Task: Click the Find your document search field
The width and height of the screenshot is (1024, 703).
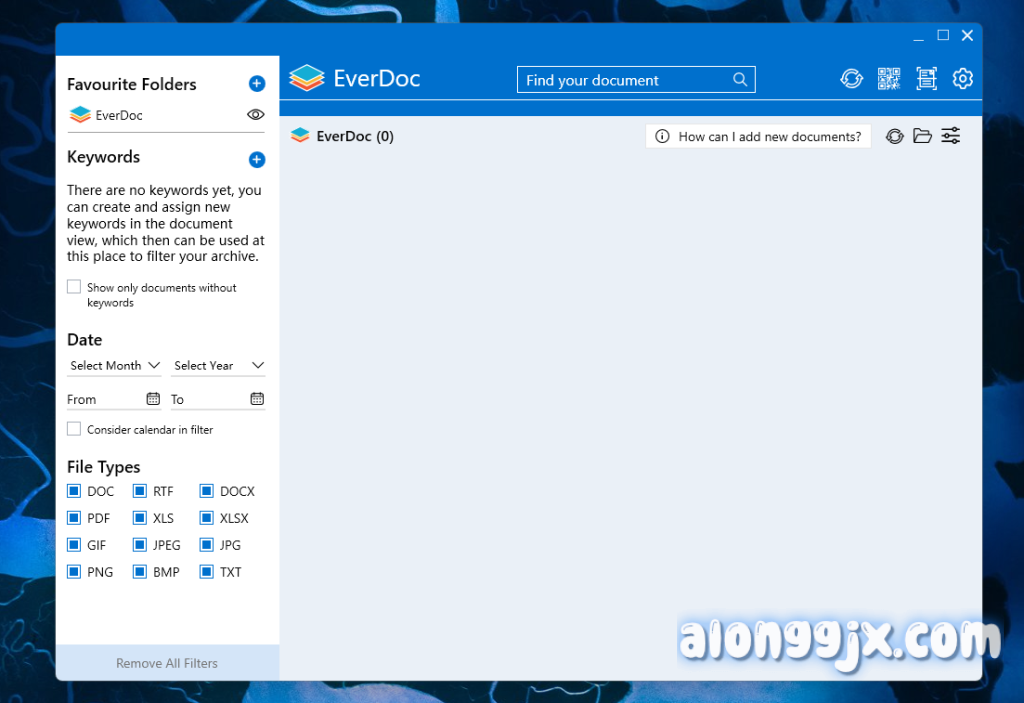Action: [625, 80]
